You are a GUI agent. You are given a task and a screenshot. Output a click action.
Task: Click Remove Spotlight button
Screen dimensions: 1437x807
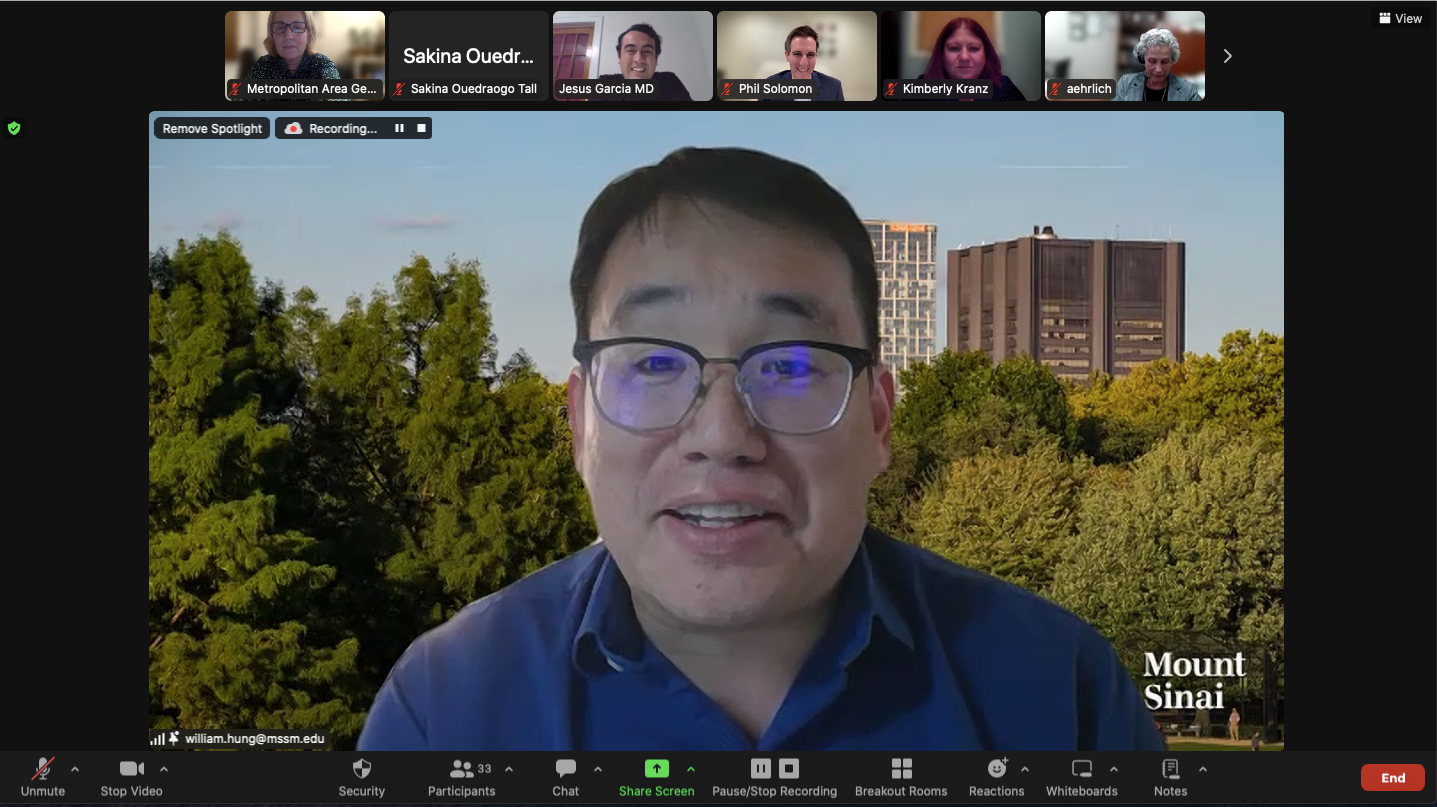coord(212,128)
